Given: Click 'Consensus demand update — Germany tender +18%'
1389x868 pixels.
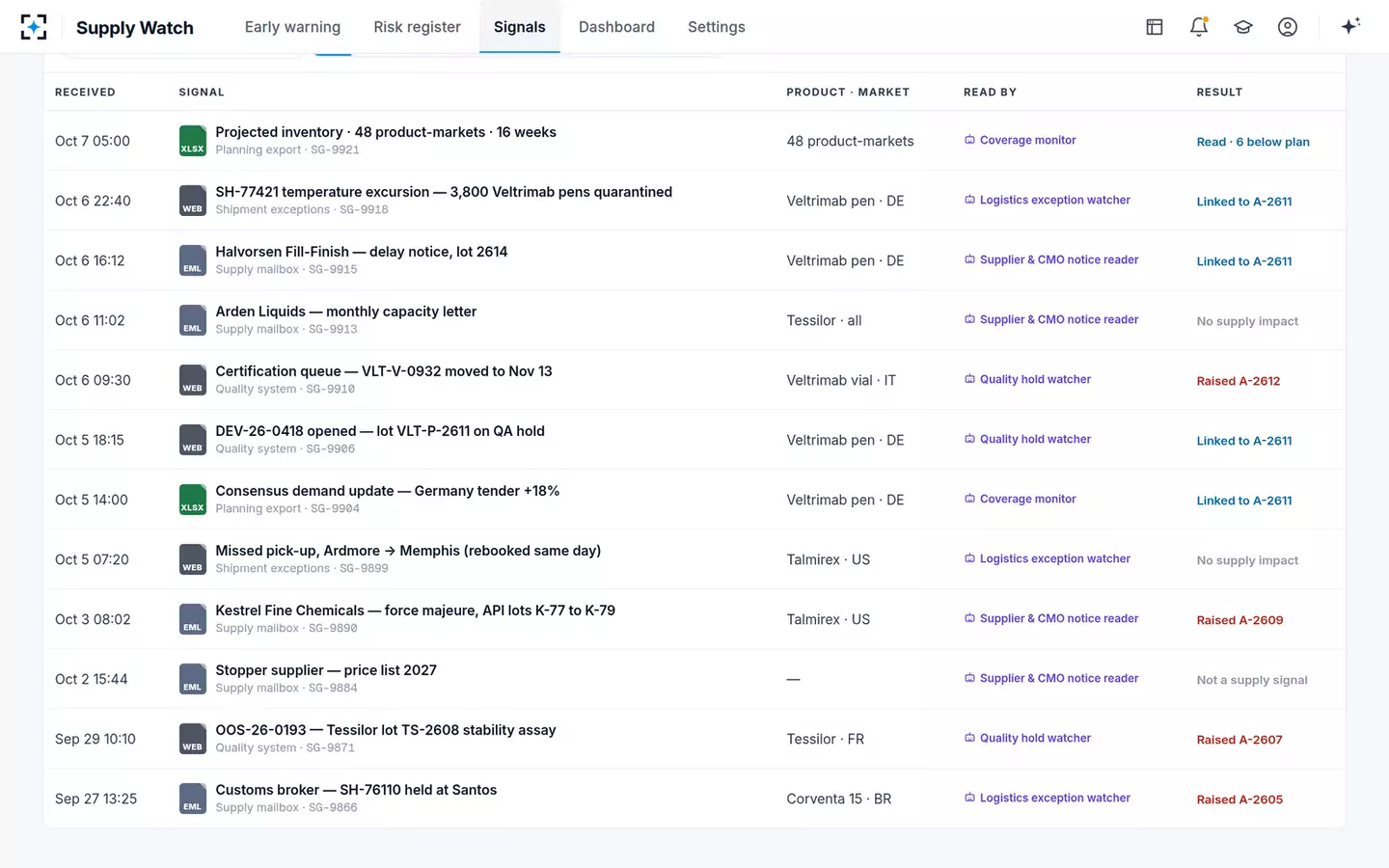Looking at the screenshot, I should click(388, 491).
